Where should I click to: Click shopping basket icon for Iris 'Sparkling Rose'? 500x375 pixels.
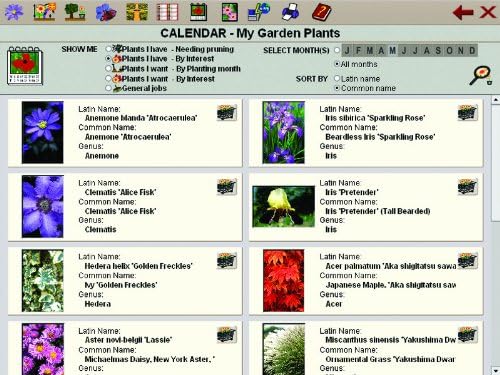coord(468,112)
